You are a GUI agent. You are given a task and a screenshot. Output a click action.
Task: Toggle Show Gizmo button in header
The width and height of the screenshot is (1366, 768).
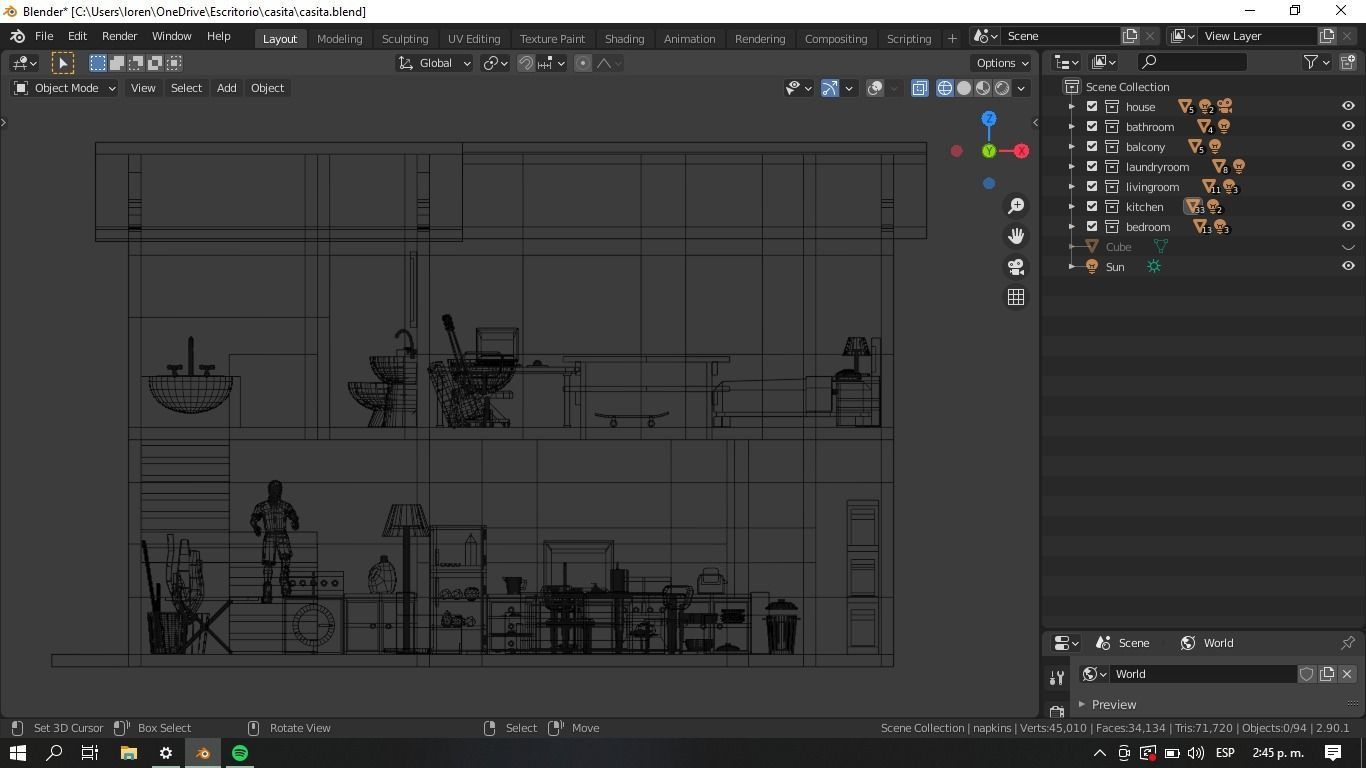[x=830, y=88]
